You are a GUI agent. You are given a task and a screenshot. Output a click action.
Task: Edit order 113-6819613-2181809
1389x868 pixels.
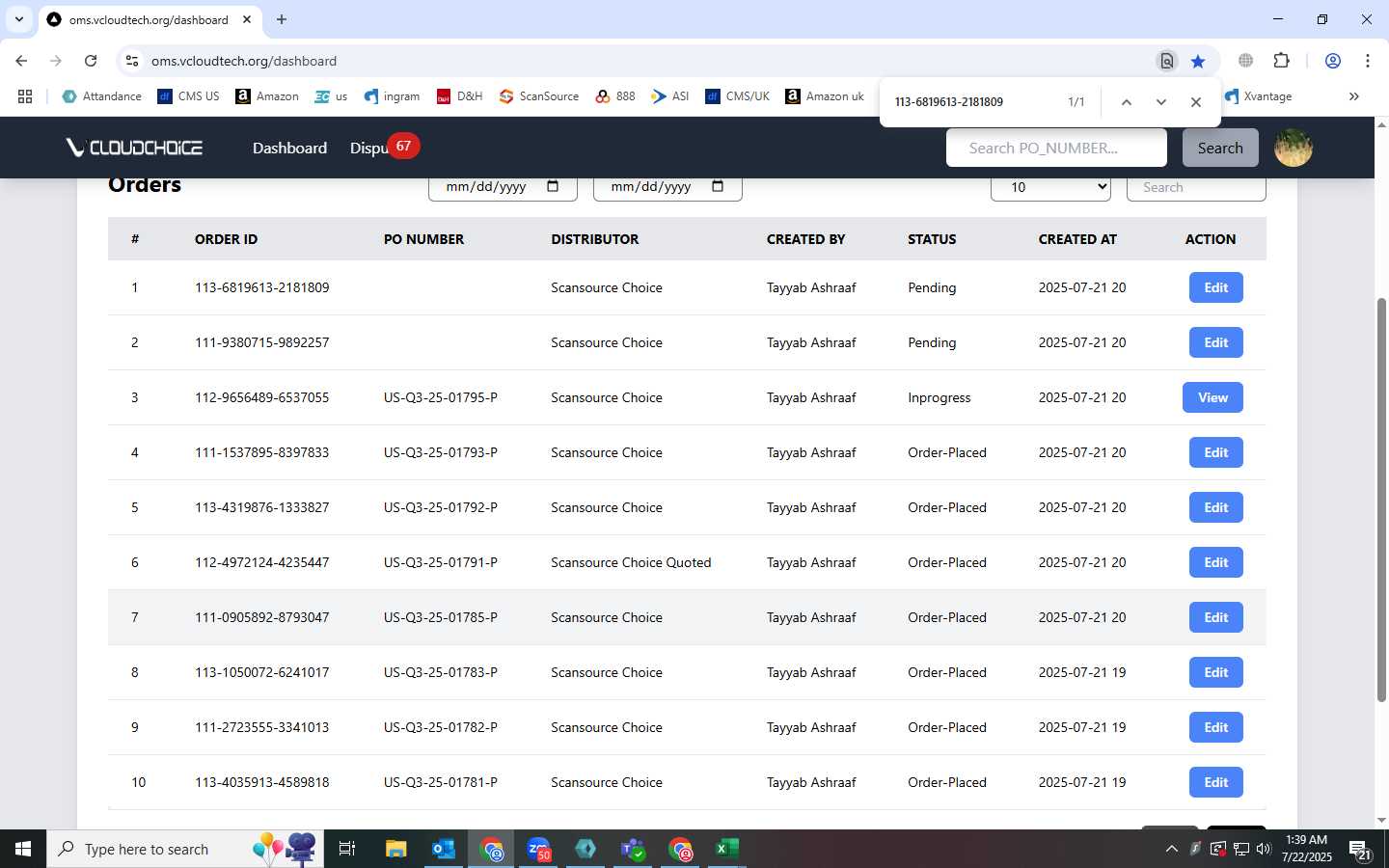tap(1215, 287)
